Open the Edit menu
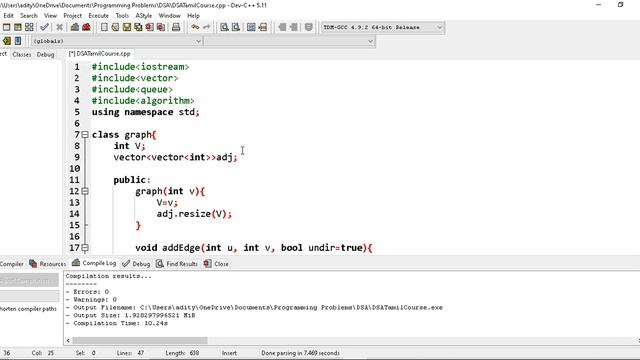 point(9,16)
